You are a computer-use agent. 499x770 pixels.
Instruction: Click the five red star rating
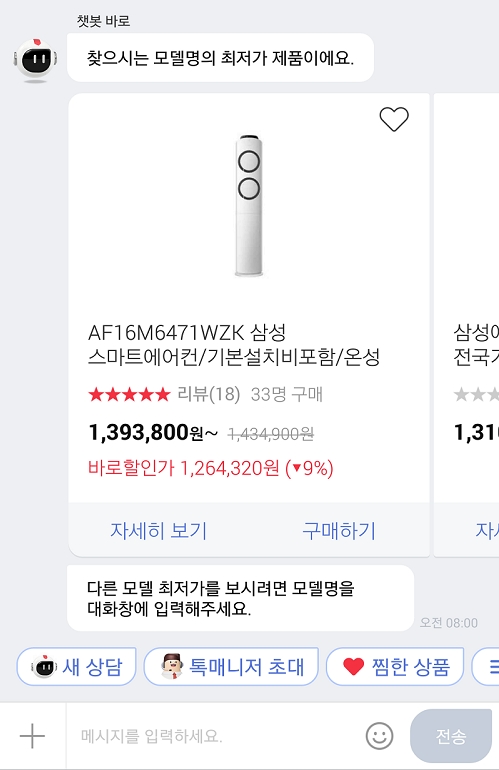[129, 394]
